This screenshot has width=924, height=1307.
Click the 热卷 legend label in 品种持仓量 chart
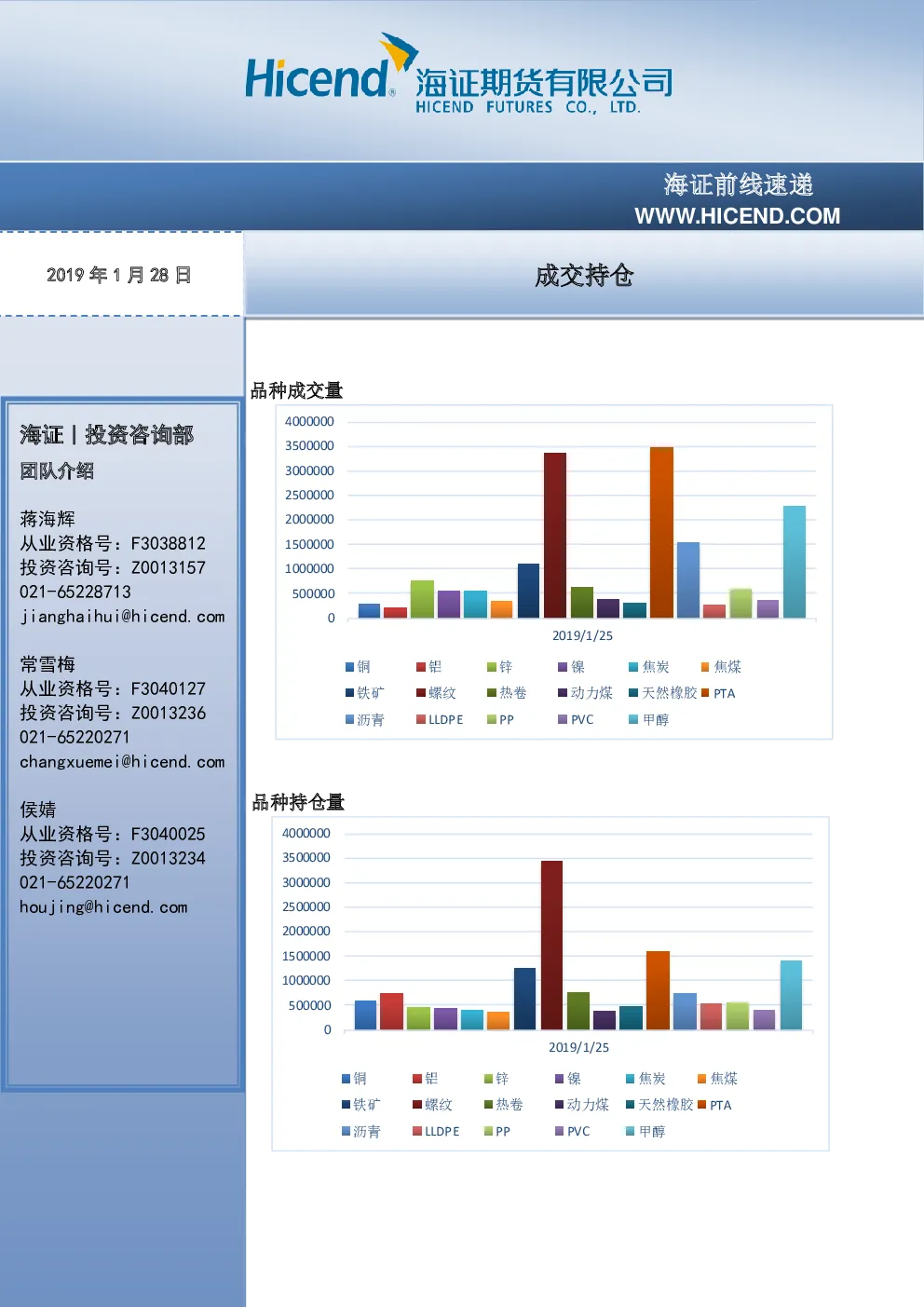(510, 1105)
